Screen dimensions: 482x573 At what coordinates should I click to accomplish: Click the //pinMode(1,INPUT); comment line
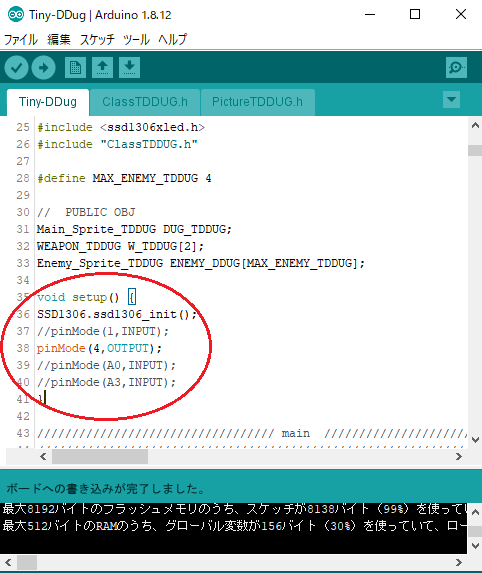point(103,331)
